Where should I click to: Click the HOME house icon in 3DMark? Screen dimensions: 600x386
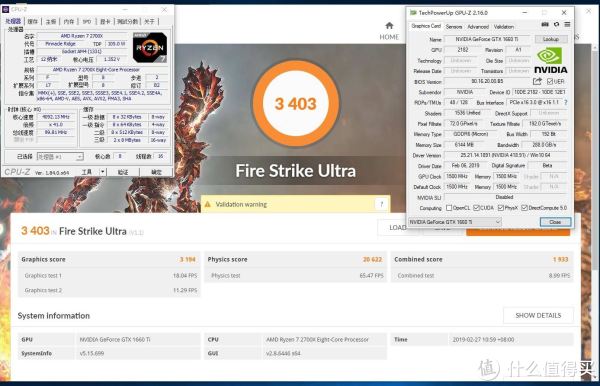[x=389, y=26]
